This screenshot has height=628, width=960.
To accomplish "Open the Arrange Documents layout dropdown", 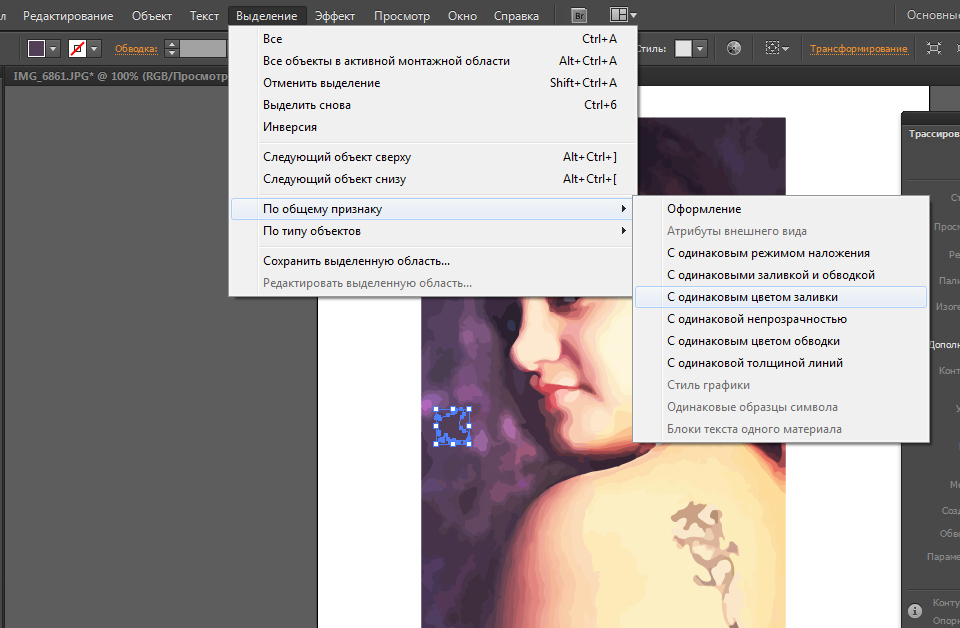I will (623, 15).
